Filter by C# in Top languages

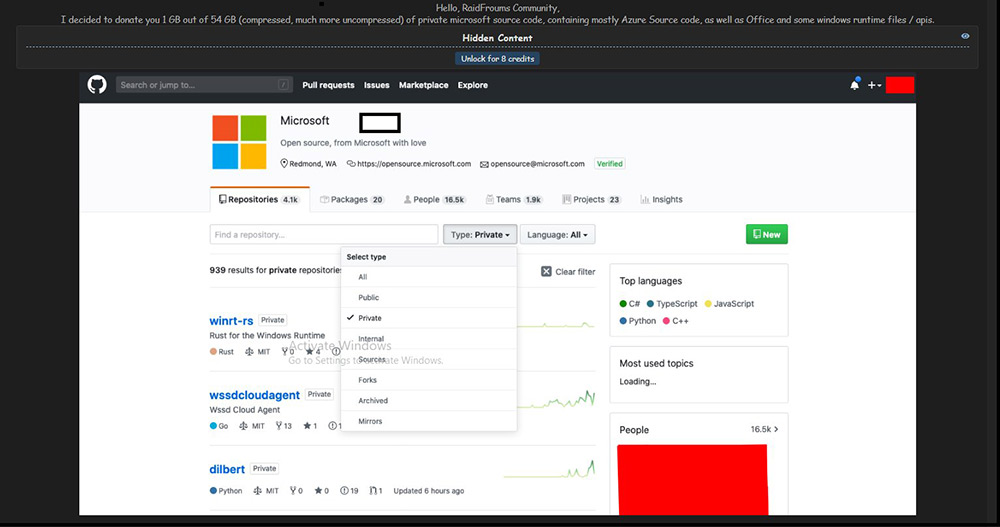pos(629,304)
